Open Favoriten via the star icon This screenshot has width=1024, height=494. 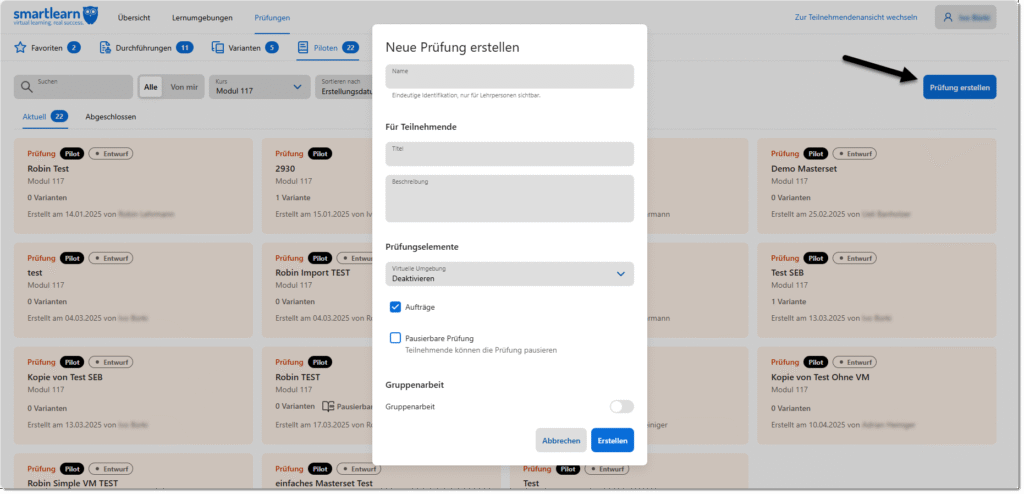[x=20, y=47]
